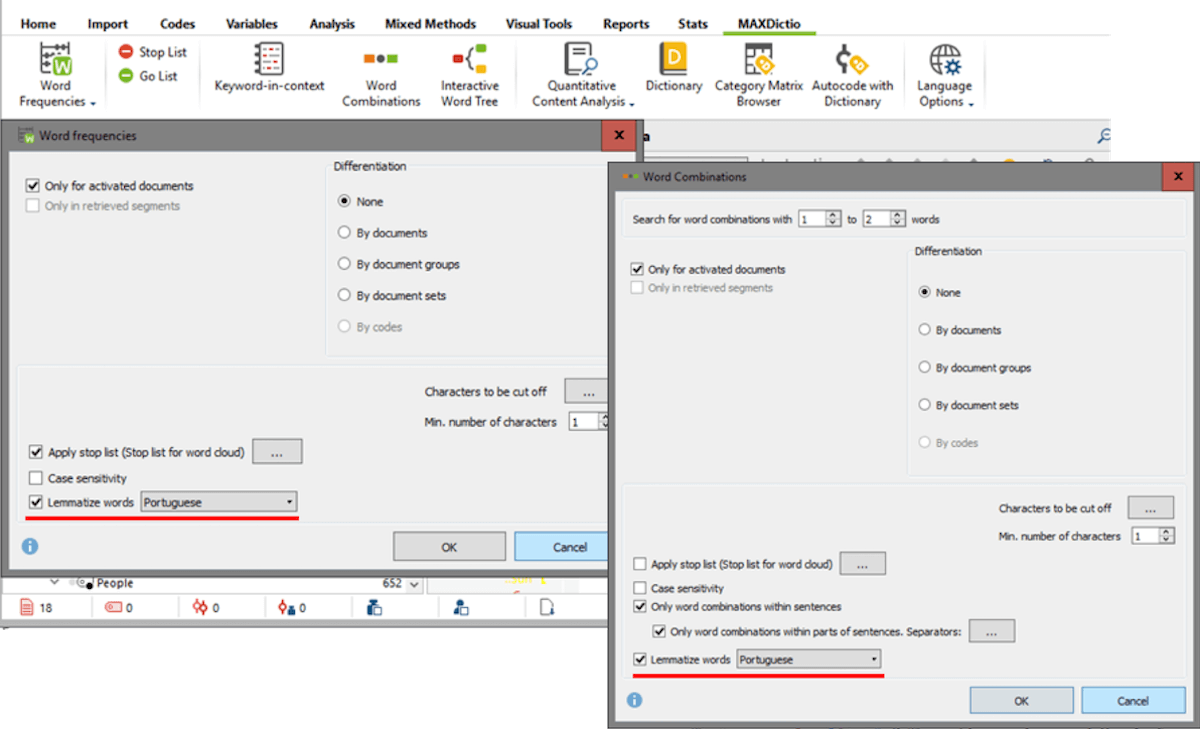The height and width of the screenshot is (729, 1200).
Task: Open Word Combinations from the ribbon
Action: [381, 75]
